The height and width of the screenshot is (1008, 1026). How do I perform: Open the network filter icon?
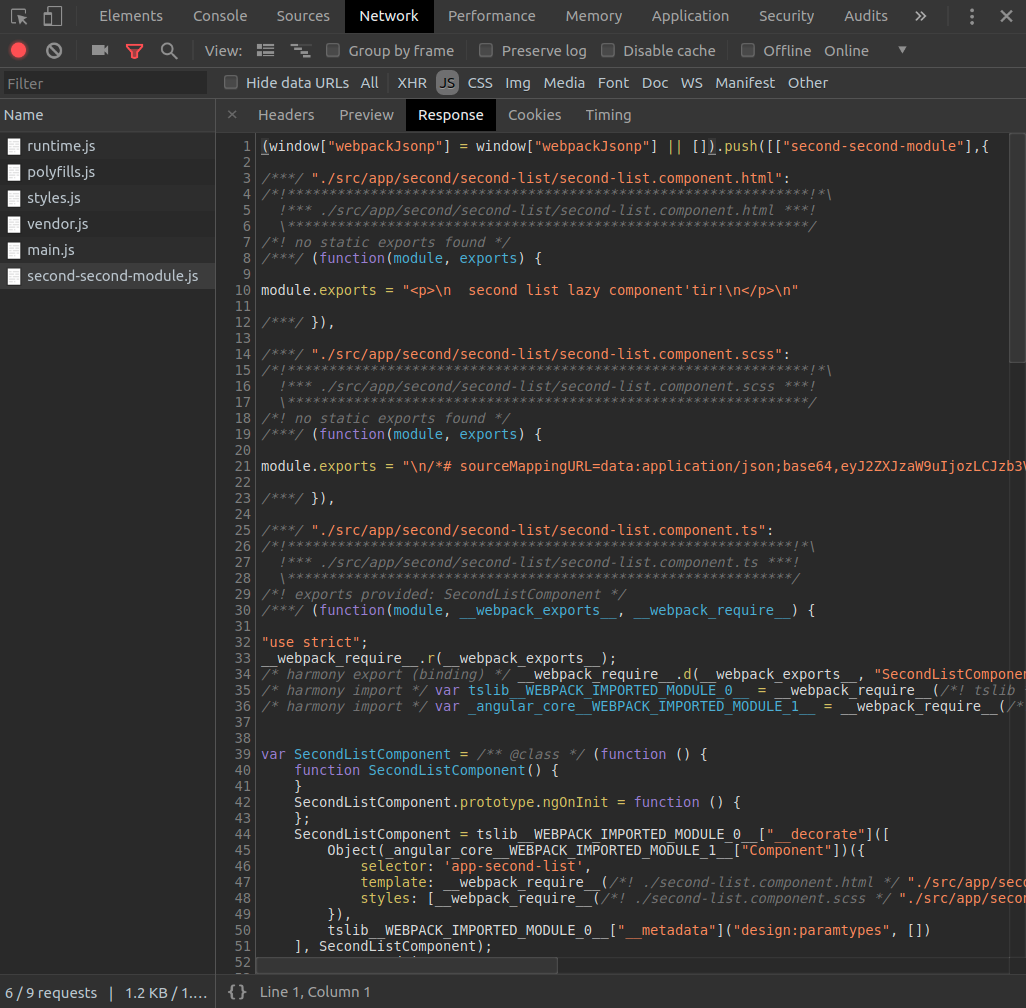point(134,49)
